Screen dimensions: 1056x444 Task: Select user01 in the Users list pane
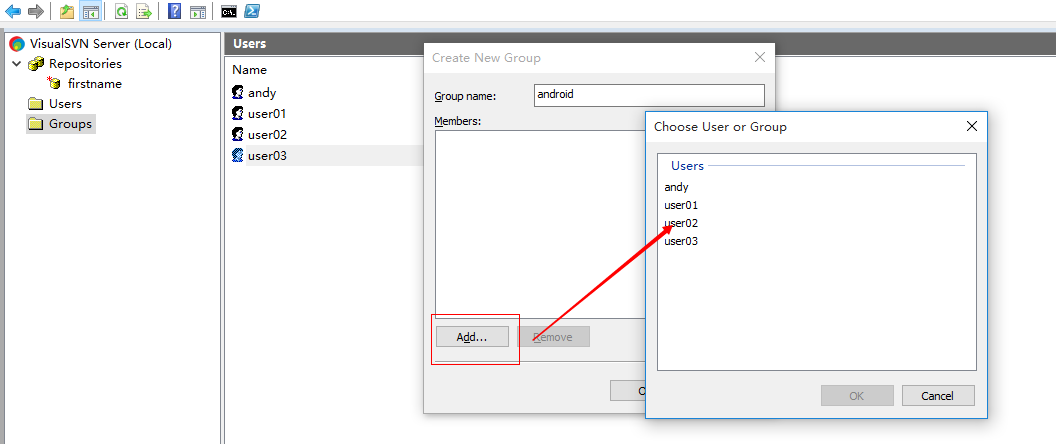[x=267, y=114]
